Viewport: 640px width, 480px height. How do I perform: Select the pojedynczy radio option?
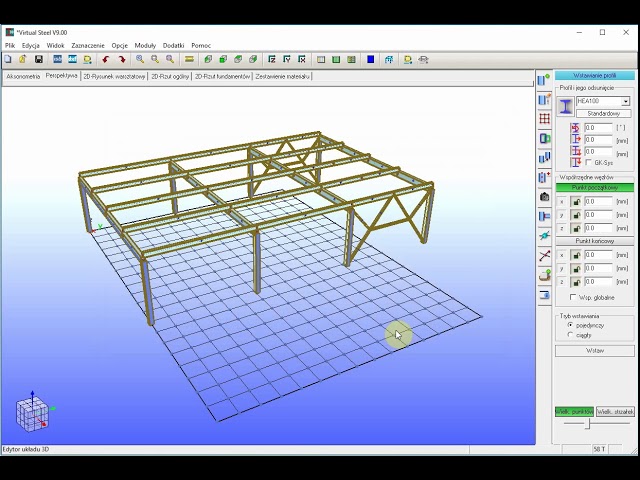click(x=570, y=325)
